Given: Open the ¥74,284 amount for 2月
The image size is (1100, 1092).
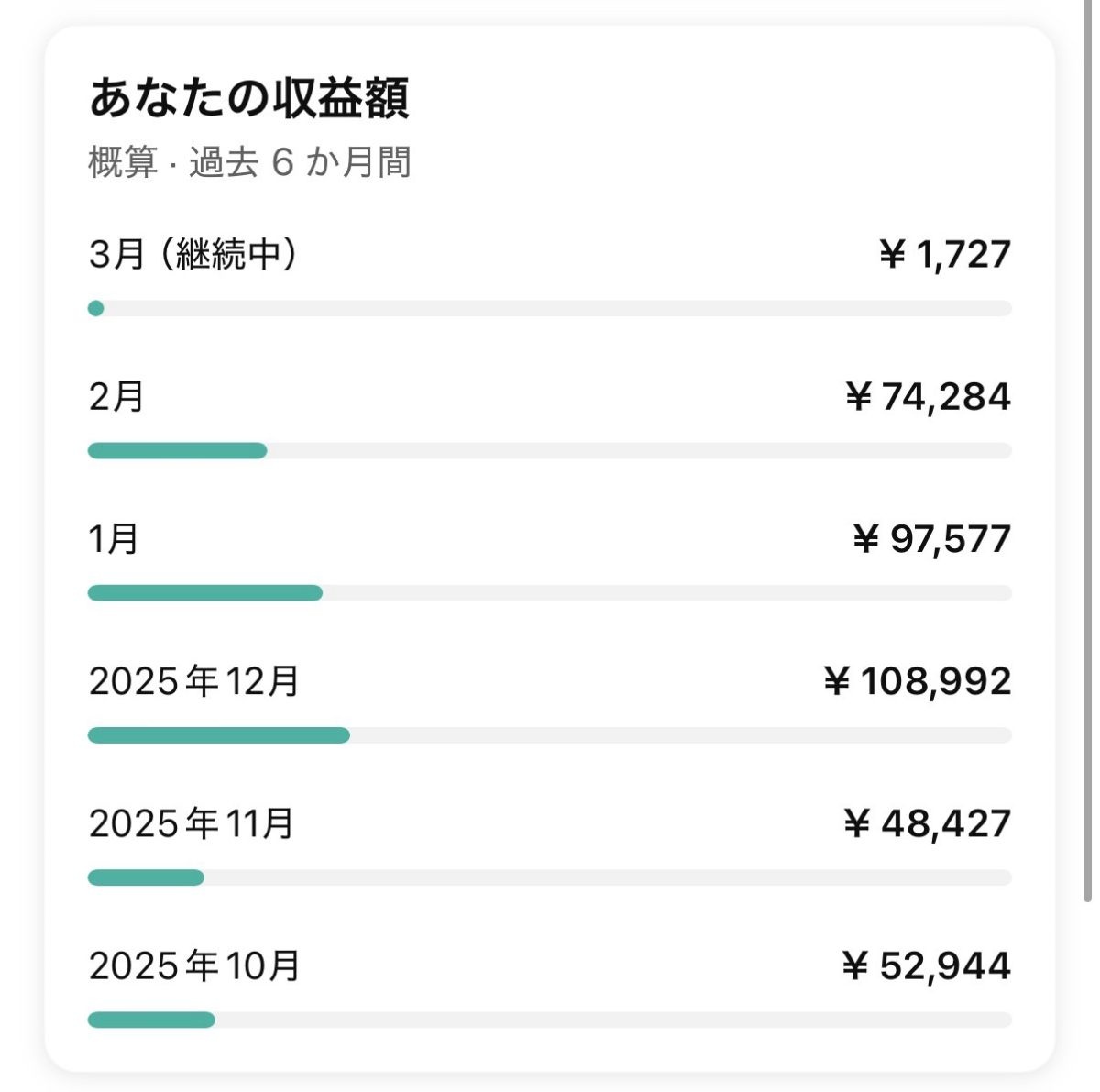Looking at the screenshot, I should (x=927, y=396).
